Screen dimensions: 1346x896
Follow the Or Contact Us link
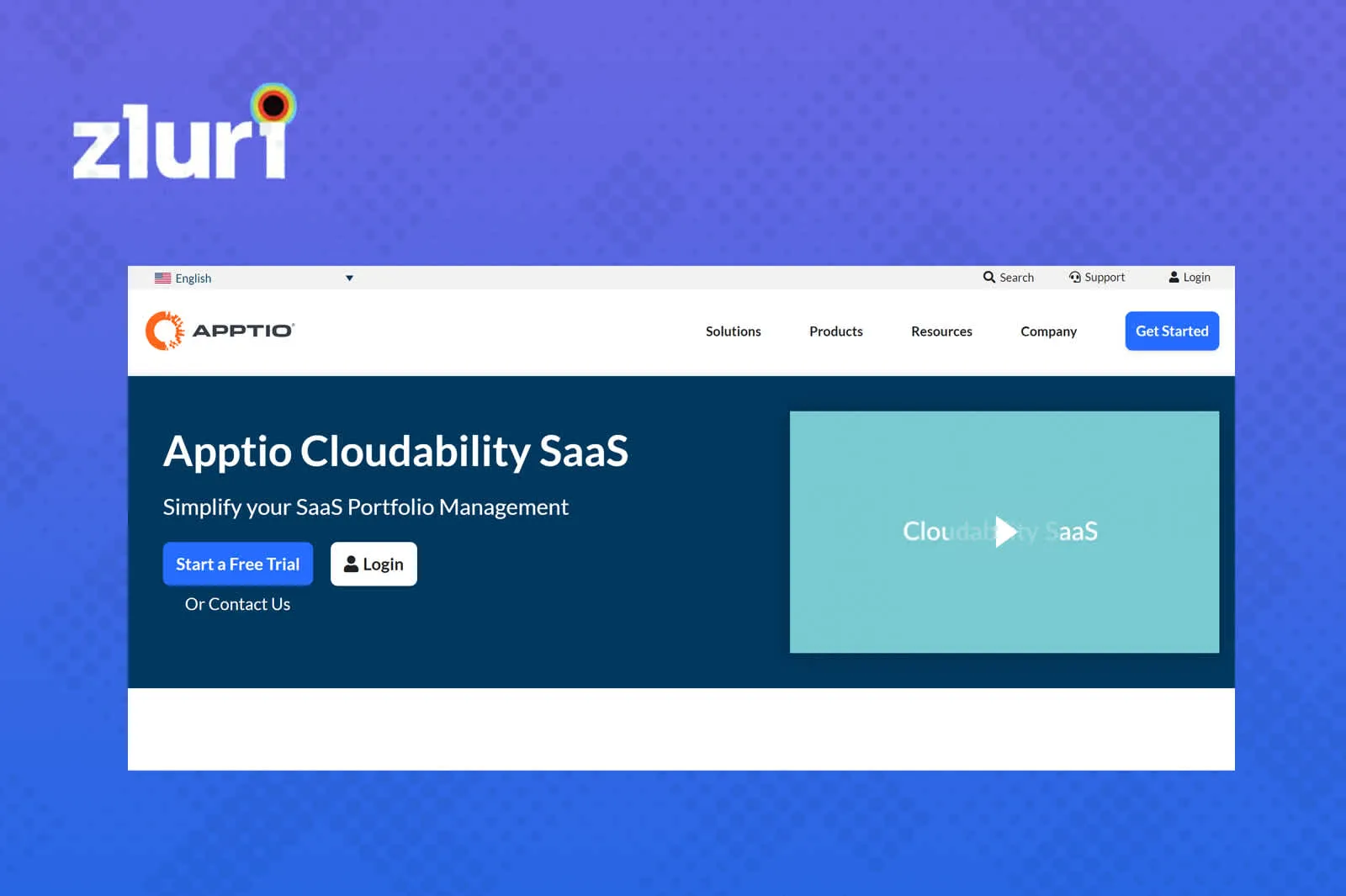pyautogui.click(x=237, y=604)
